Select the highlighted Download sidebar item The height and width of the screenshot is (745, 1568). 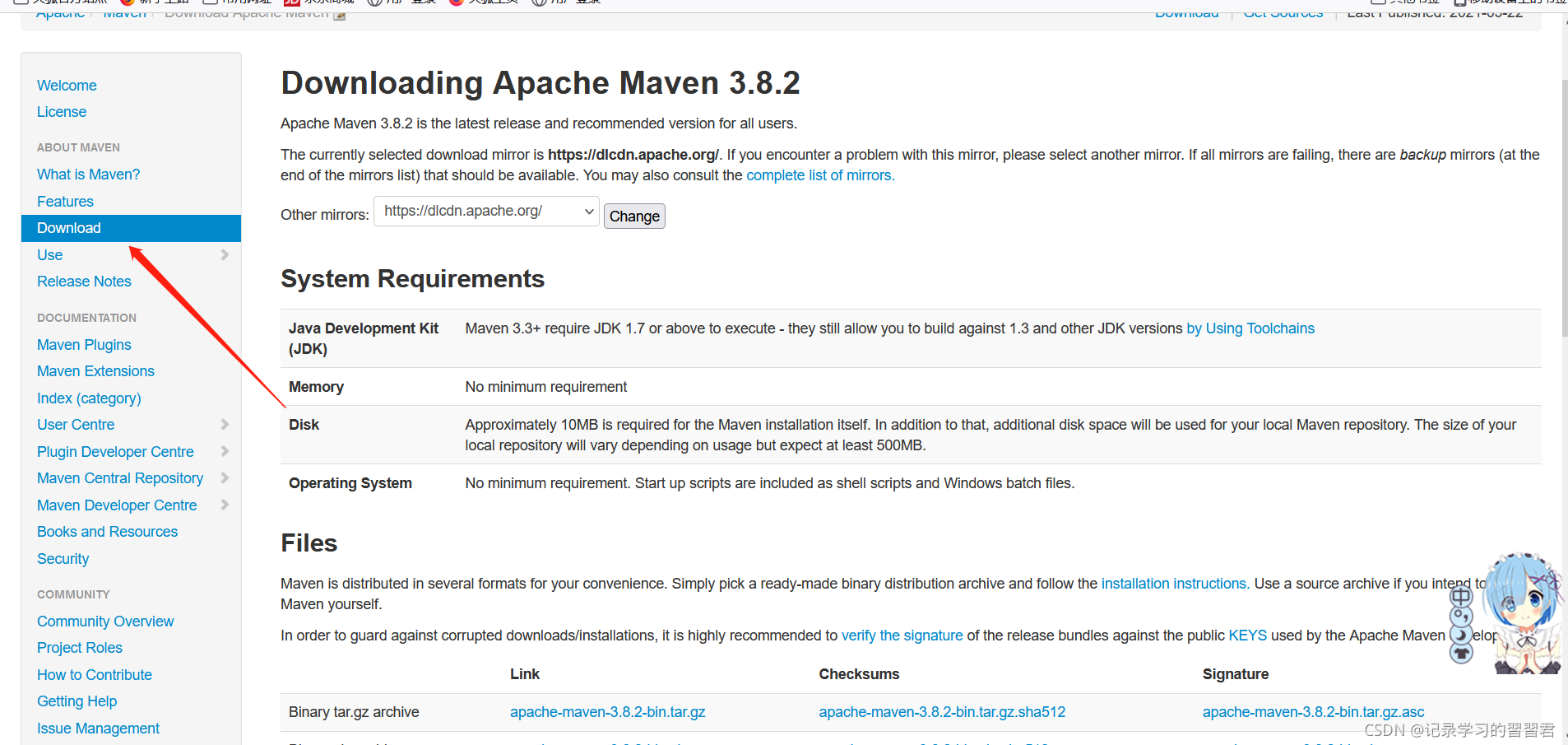click(131, 228)
